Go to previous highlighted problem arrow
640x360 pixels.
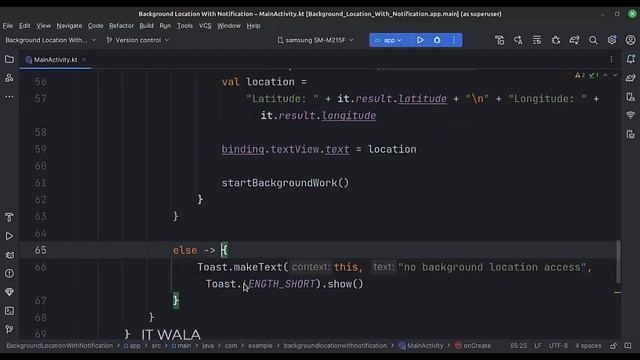[605, 76]
